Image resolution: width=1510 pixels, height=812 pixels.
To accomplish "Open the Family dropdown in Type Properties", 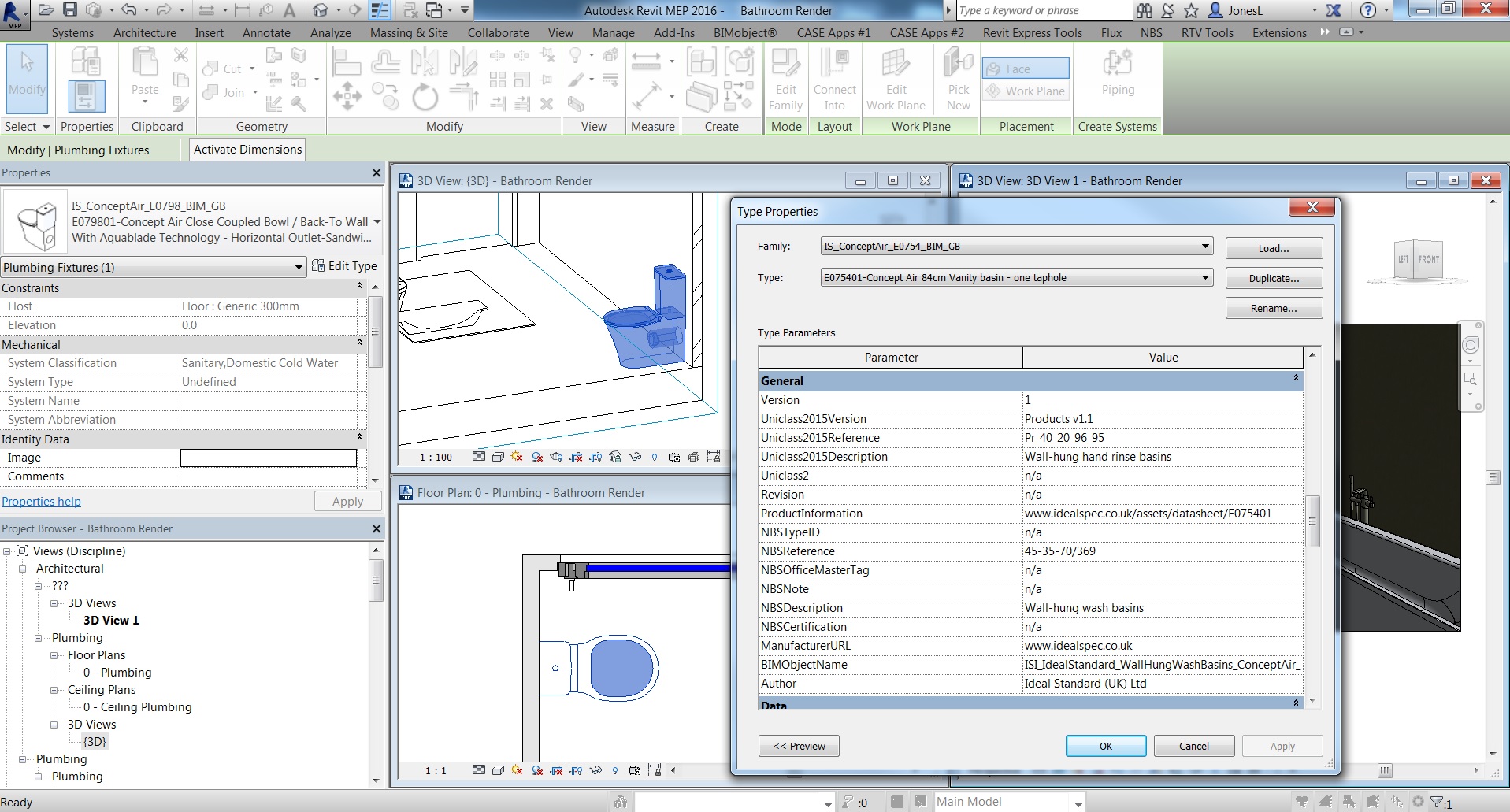I will tap(1204, 247).
